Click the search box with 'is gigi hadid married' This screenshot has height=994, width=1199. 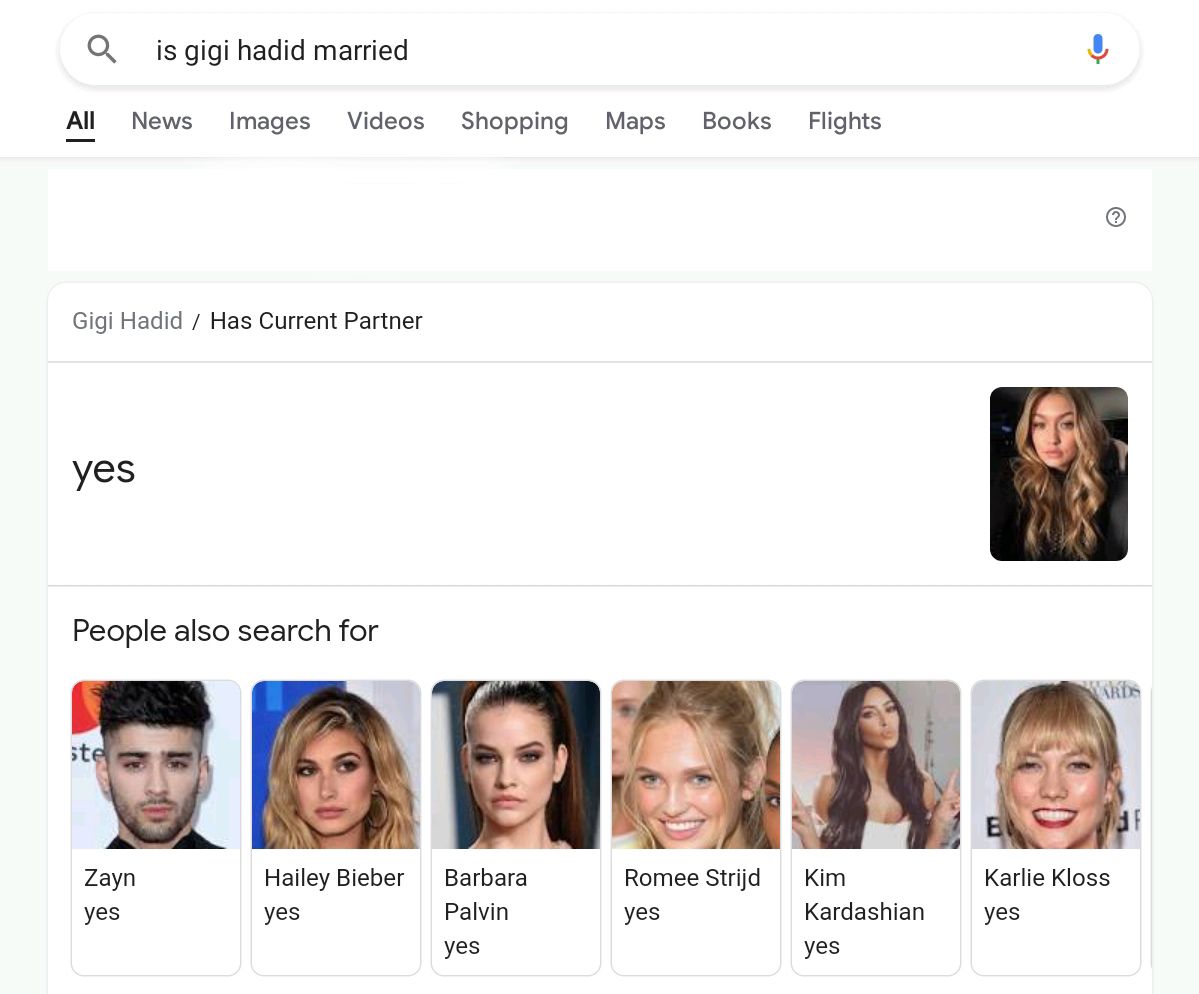point(600,50)
